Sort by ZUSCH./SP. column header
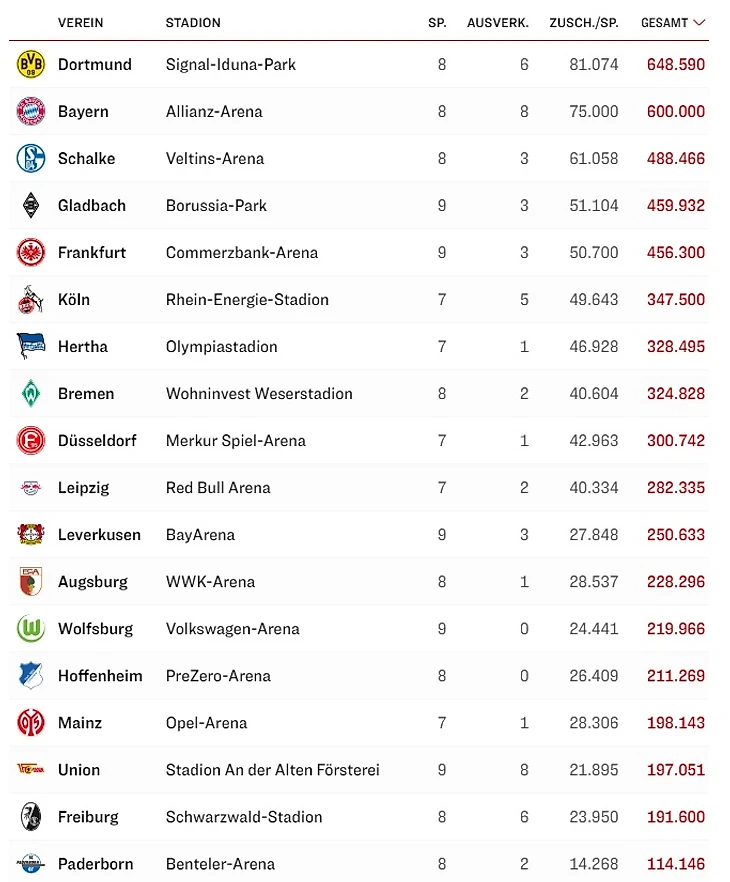730x882 pixels. click(x=584, y=22)
